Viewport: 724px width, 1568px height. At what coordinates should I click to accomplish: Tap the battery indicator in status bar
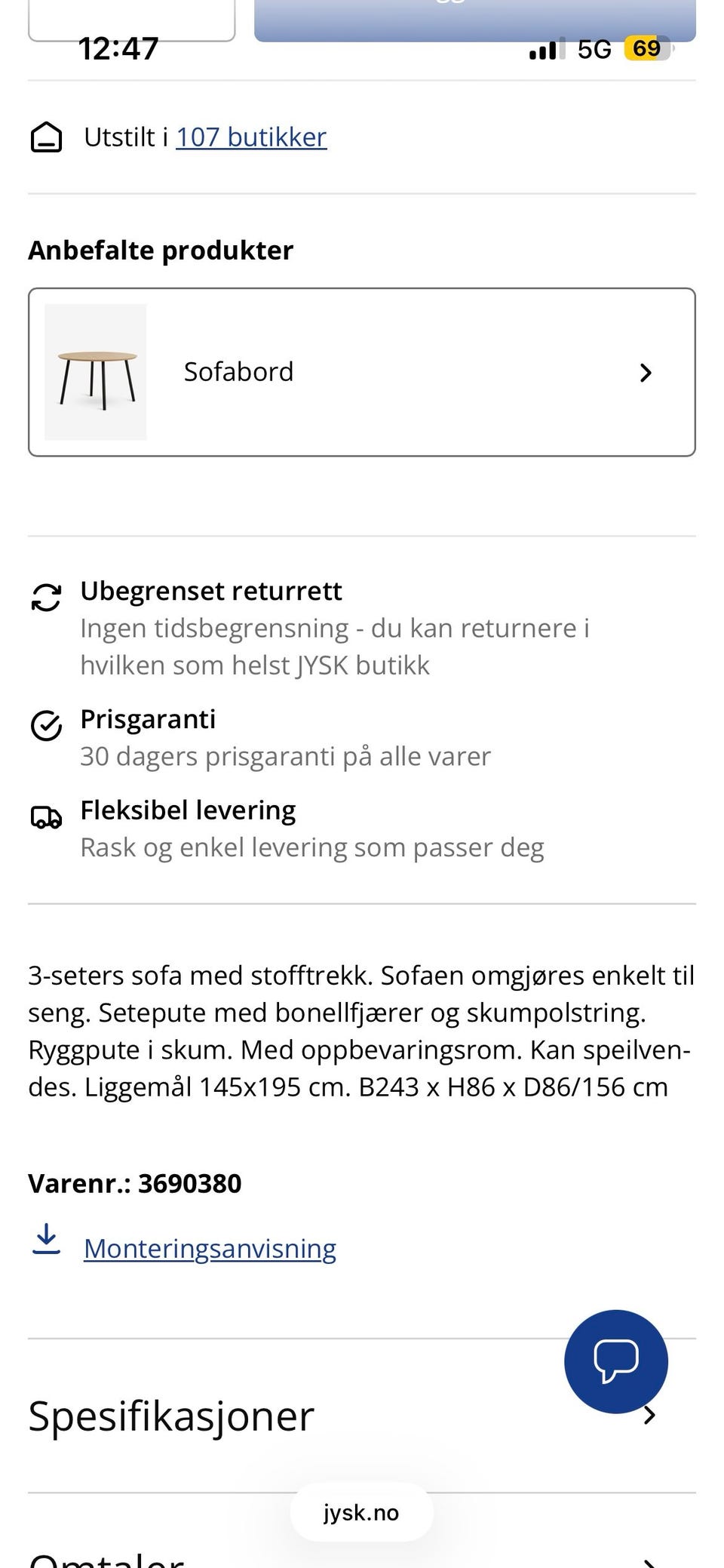(x=647, y=48)
